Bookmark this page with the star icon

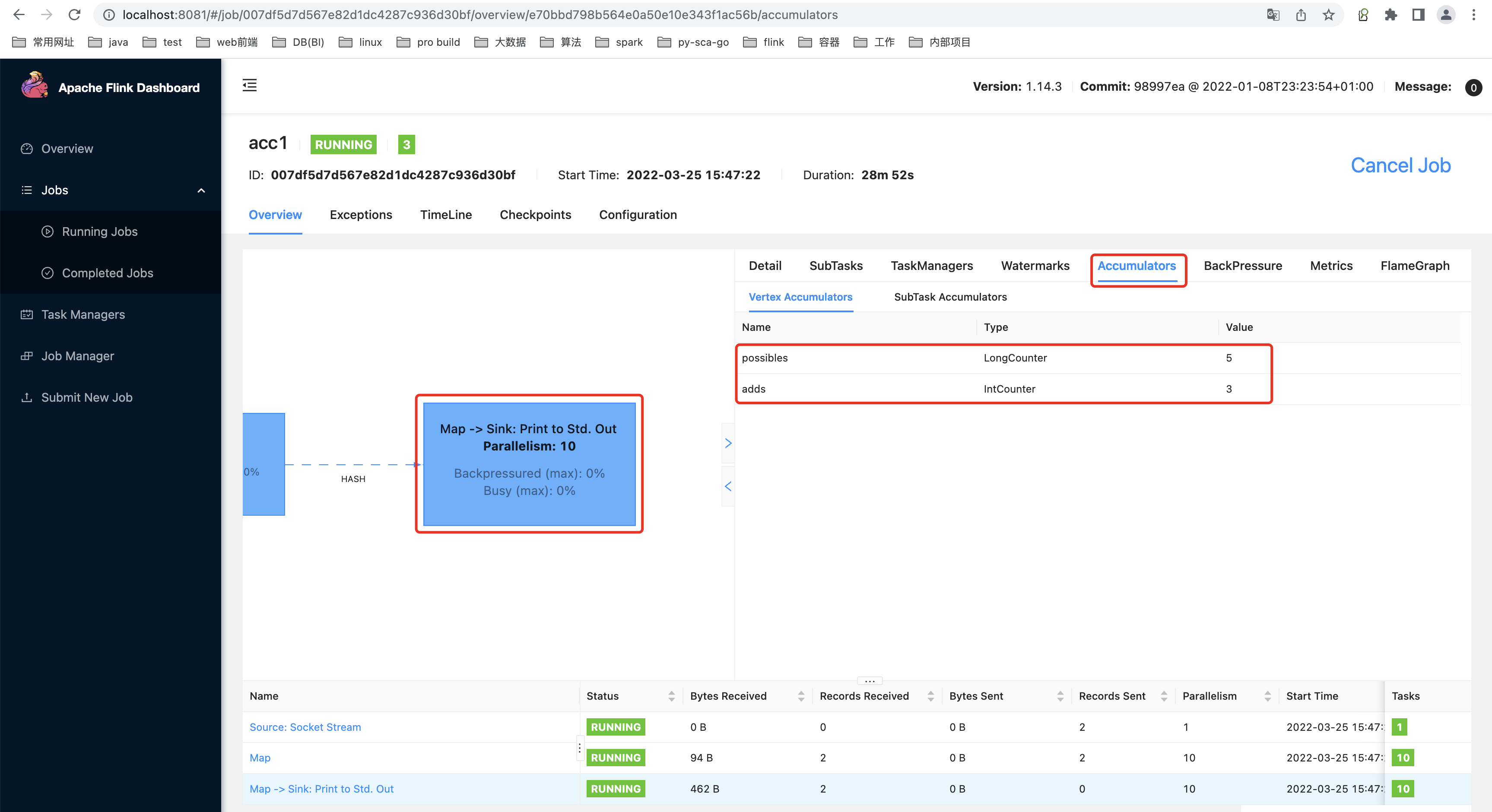(x=1329, y=15)
